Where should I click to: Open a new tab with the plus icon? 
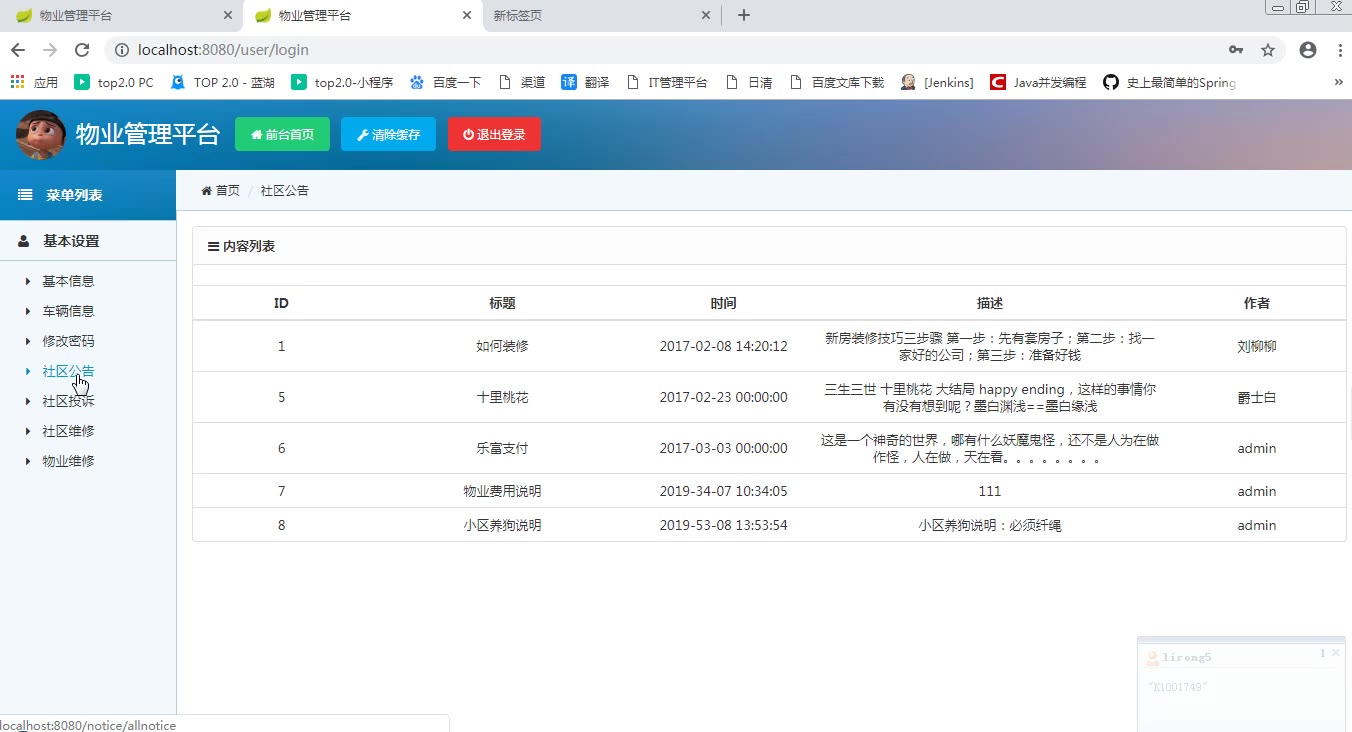pyautogui.click(x=743, y=15)
